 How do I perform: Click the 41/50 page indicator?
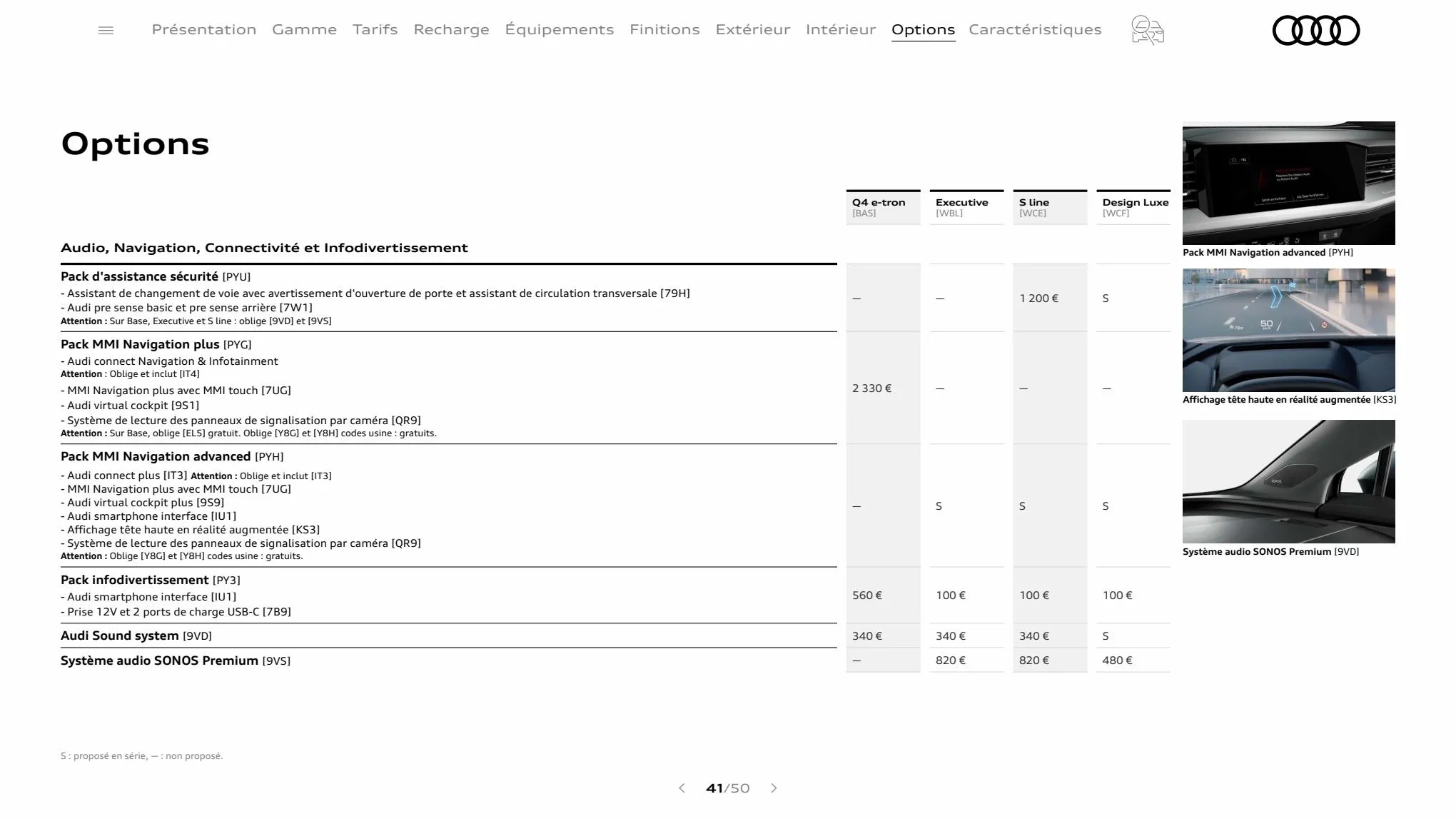click(727, 788)
